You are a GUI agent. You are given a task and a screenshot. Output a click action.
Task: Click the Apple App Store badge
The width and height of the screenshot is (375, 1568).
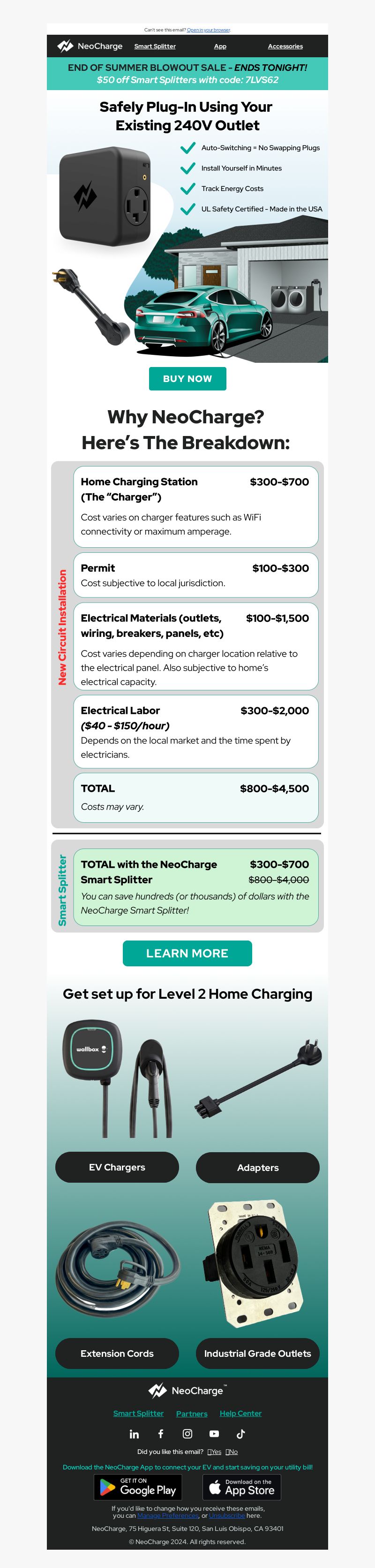242,1487
